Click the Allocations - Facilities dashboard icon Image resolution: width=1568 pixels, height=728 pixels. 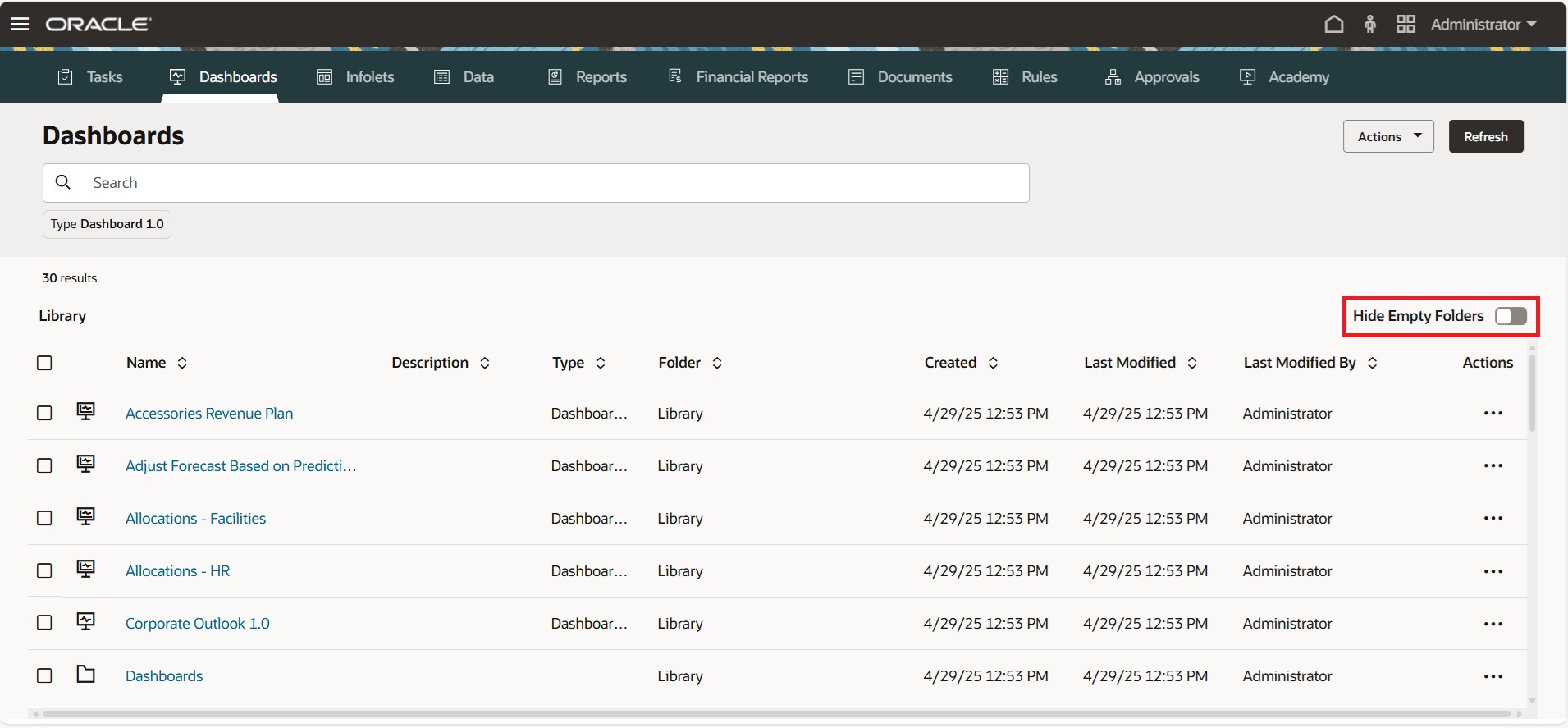point(85,515)
